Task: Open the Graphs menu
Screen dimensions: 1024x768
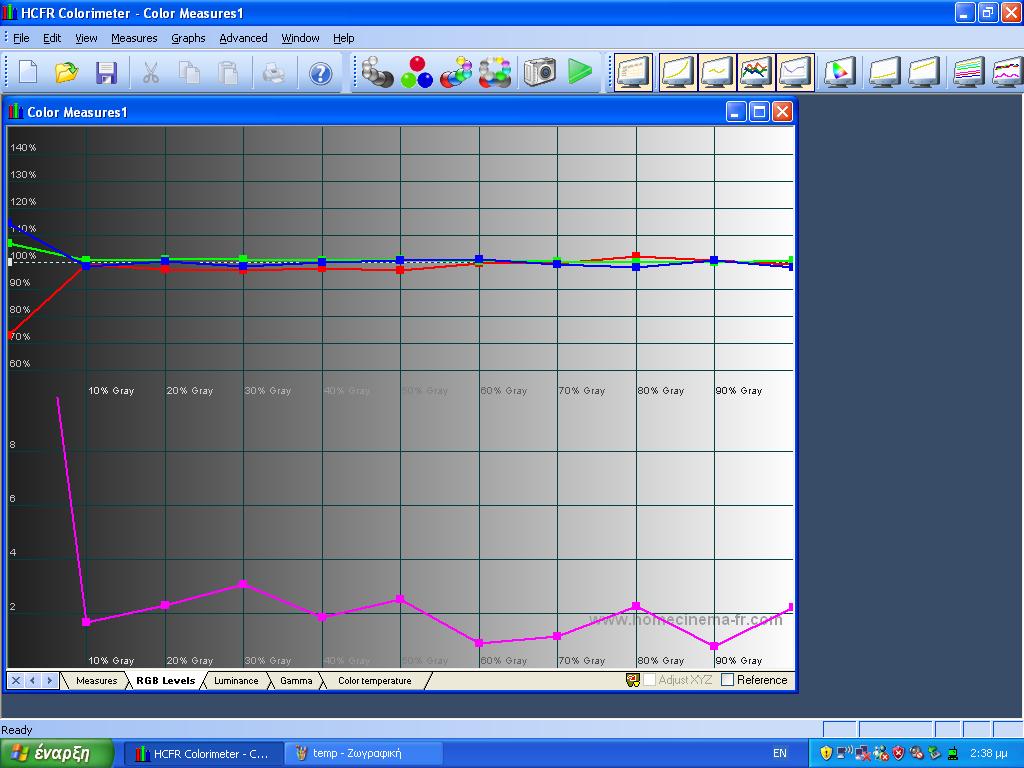Action: point(188,38)
